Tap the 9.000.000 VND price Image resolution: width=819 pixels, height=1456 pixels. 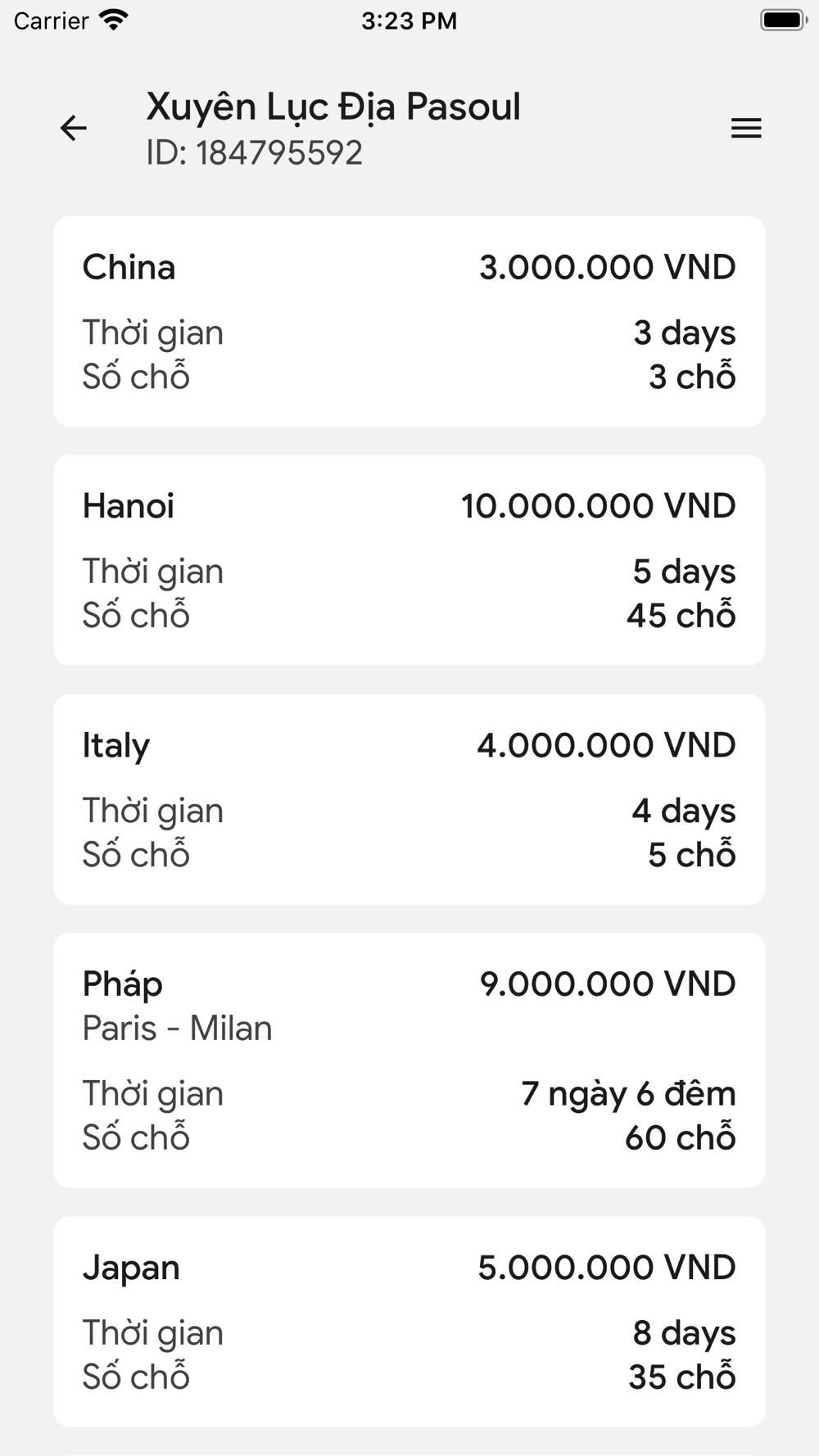[x=608, y=984]
